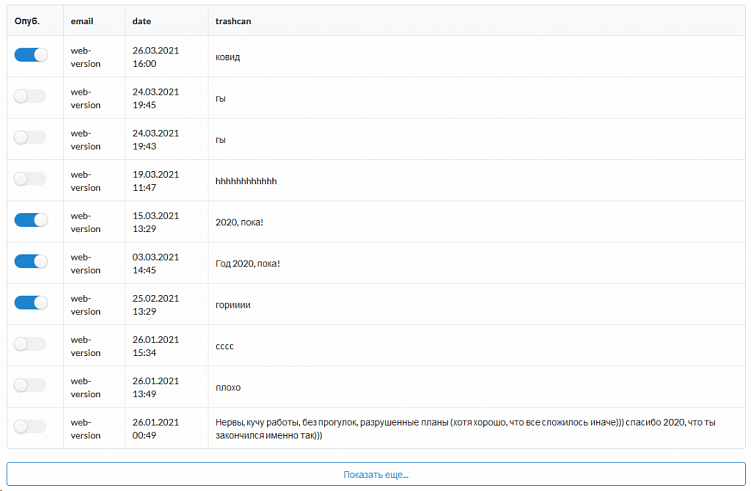Turn on publish switch for 'плохо' row
This screenshot has height=491, width=751.
(x=30, y=385)
